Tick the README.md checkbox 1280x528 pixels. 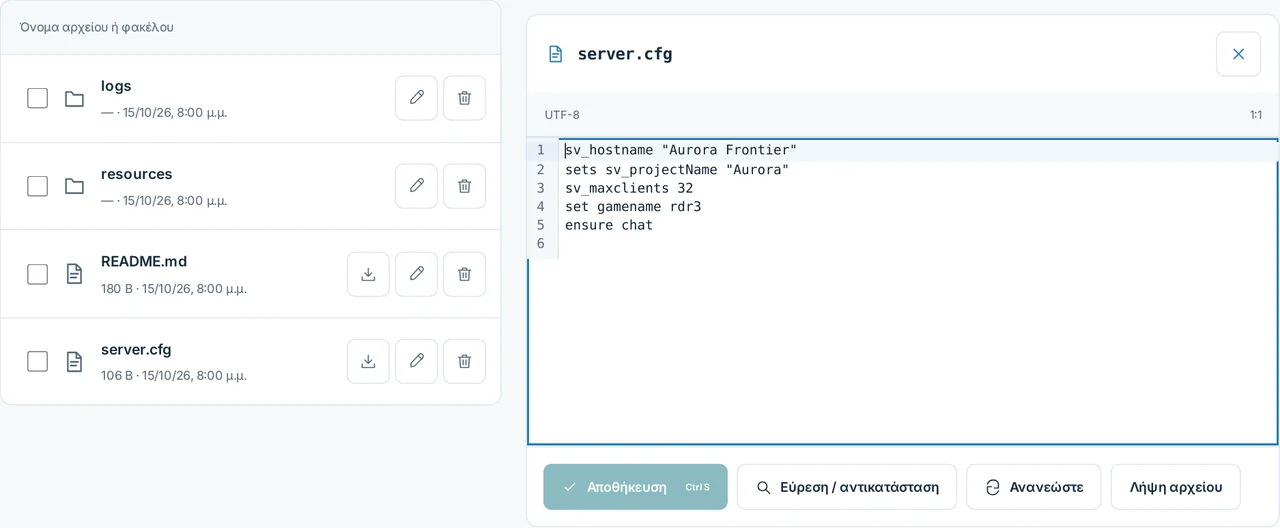pyautogui.click(x=37, y=274)
